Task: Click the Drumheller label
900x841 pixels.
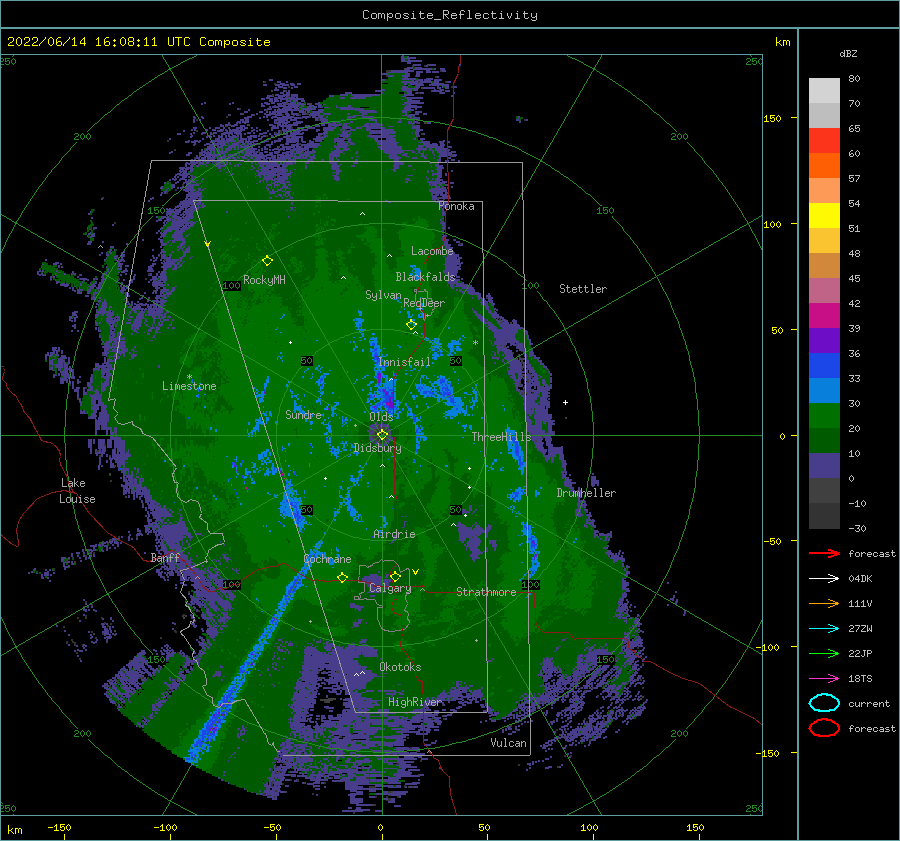Action: (x=586, y=493)
